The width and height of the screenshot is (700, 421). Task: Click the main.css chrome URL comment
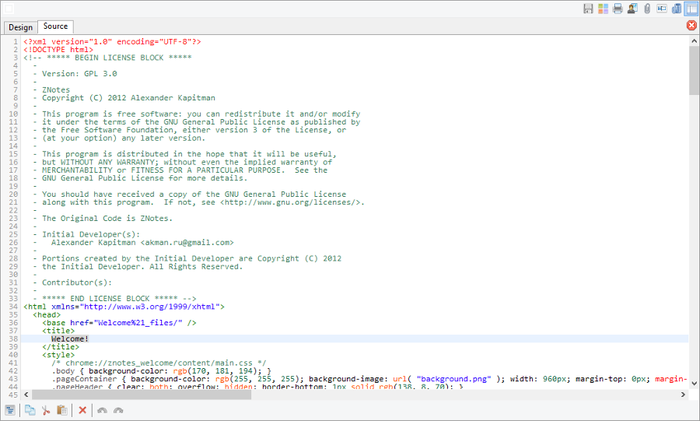coord(159,363)
